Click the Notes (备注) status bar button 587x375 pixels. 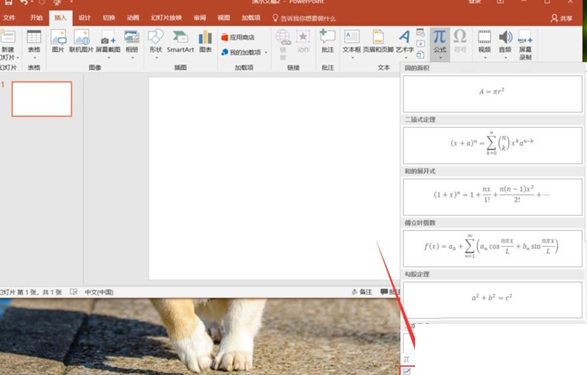point(362,292)
